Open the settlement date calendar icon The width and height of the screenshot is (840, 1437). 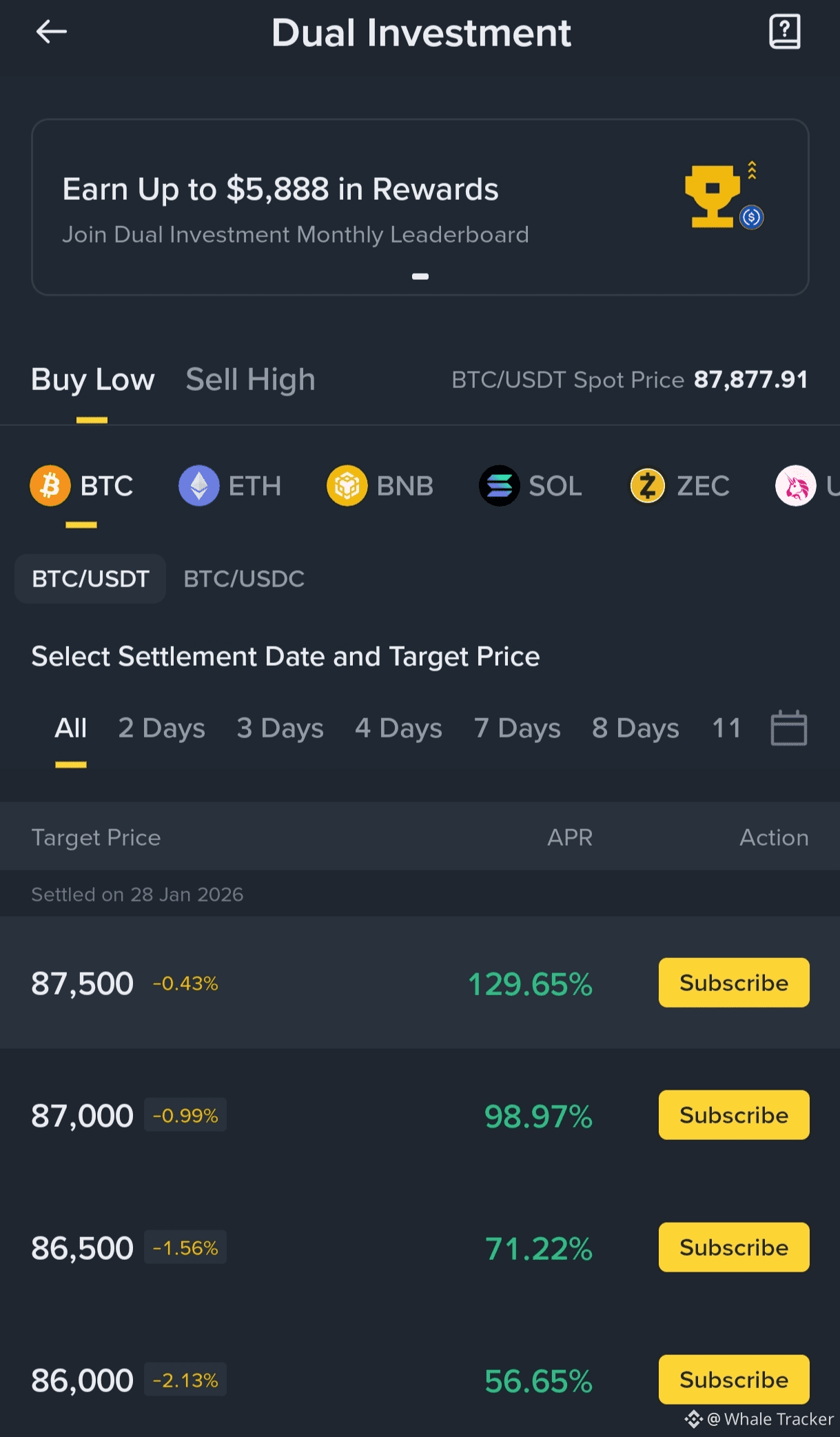pyautogui.click(x=788, y=728)
